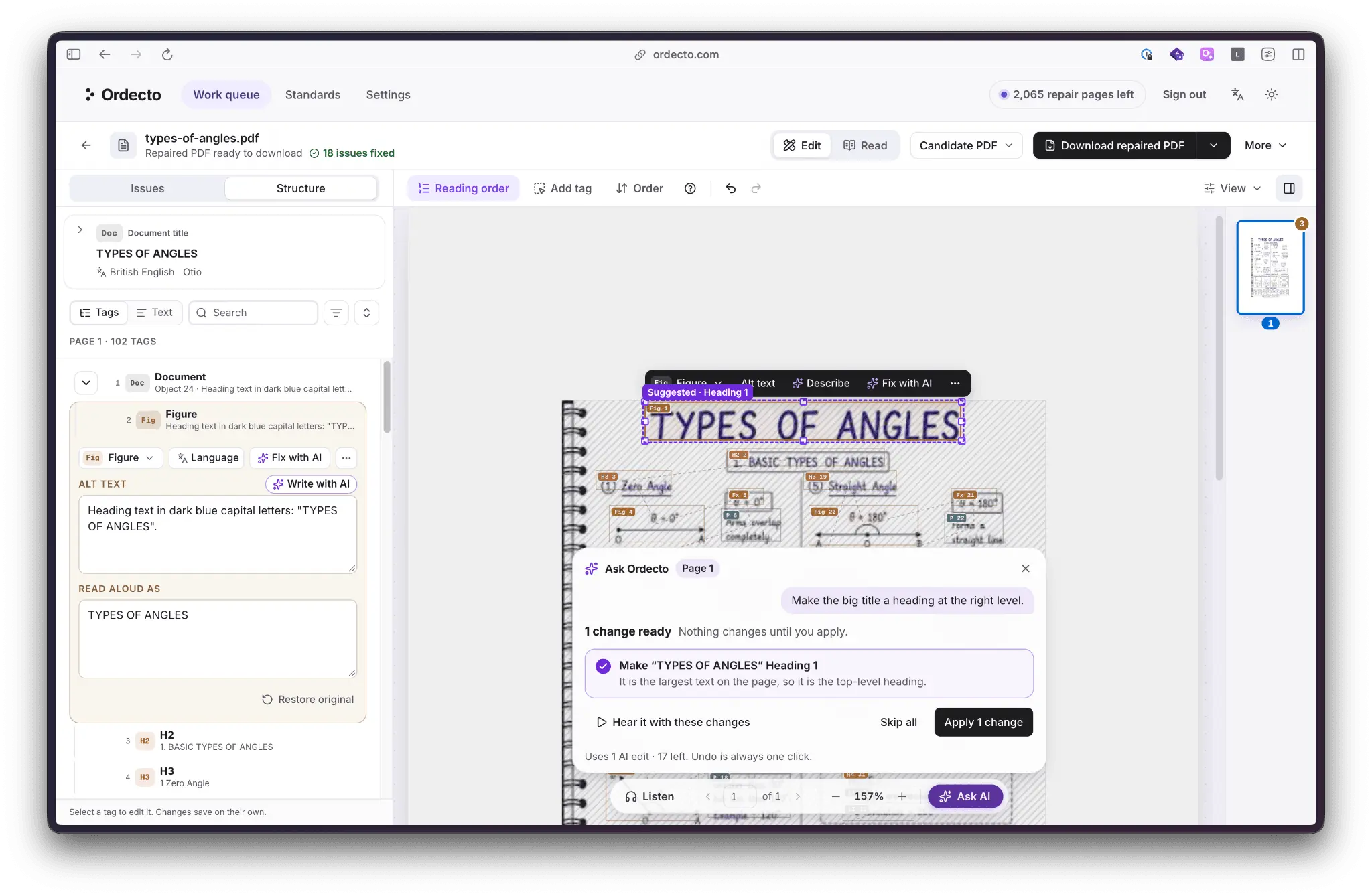Click Skip all

coord(898,722)
